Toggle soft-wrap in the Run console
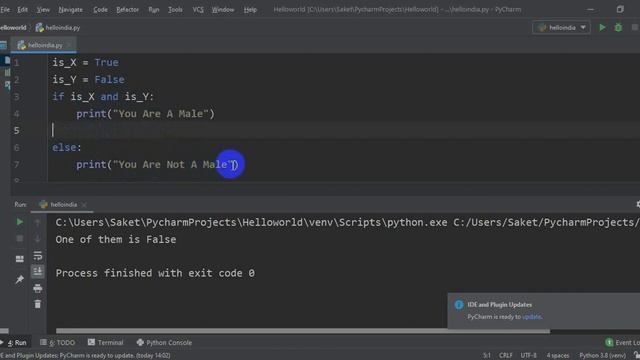 coord(38,256)
